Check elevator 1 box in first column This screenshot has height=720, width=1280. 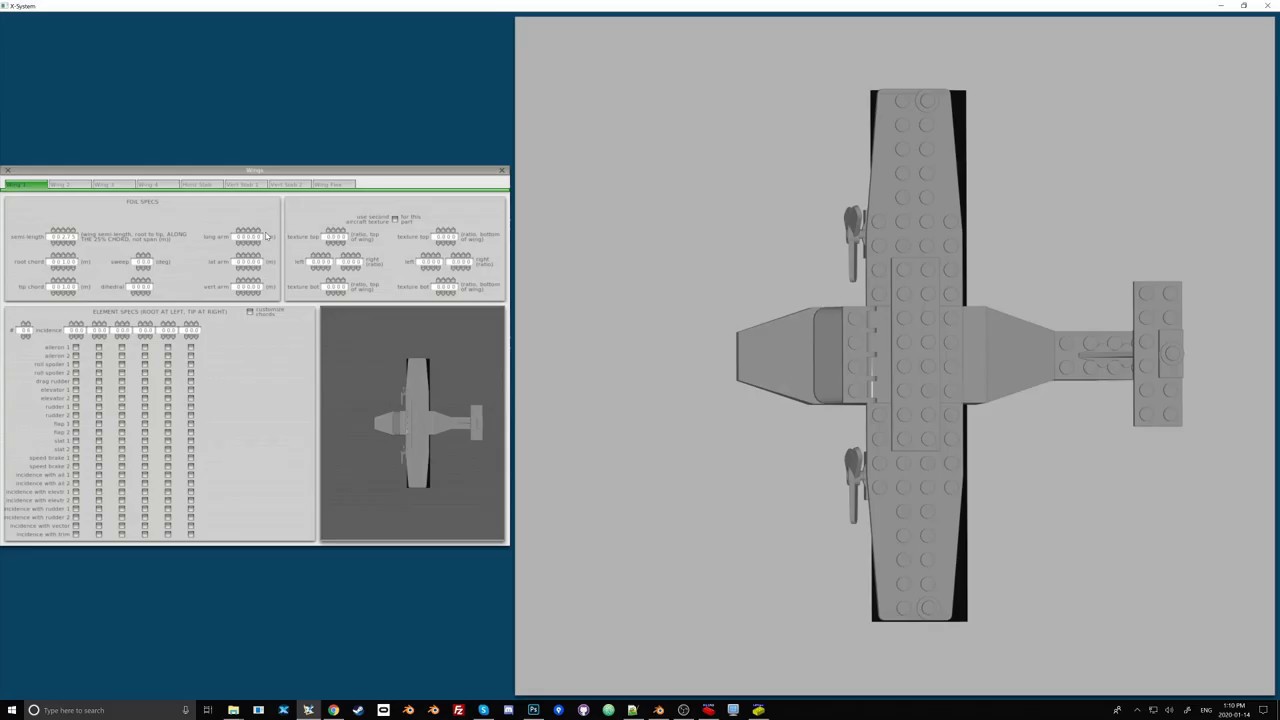click(x=75, y=390)
